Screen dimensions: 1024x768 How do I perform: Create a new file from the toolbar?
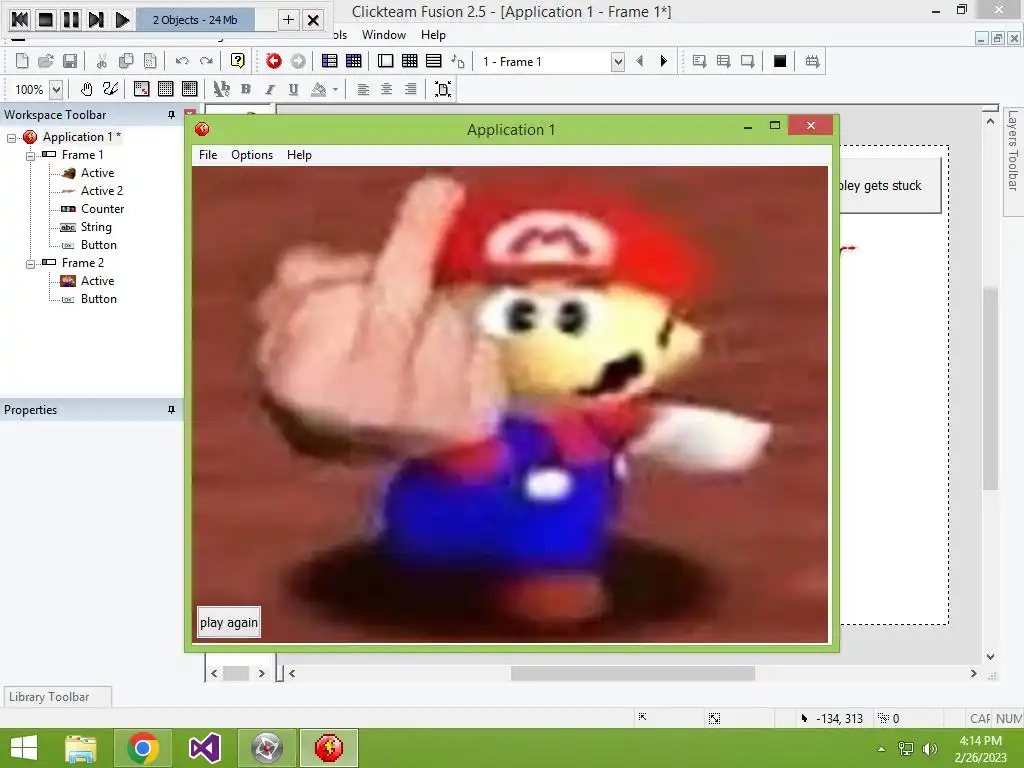[x=22, y=61]
